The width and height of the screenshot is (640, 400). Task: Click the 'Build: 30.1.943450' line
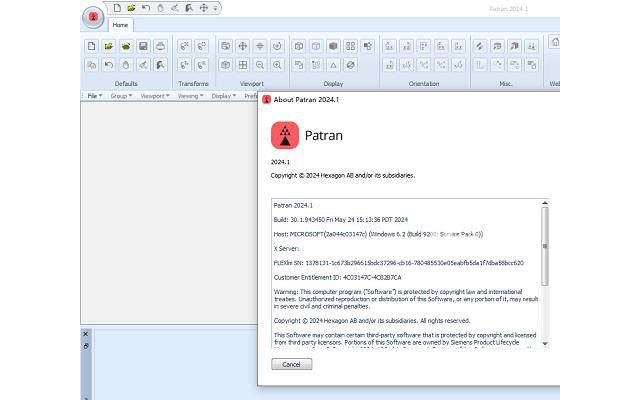tap(340, 220)
